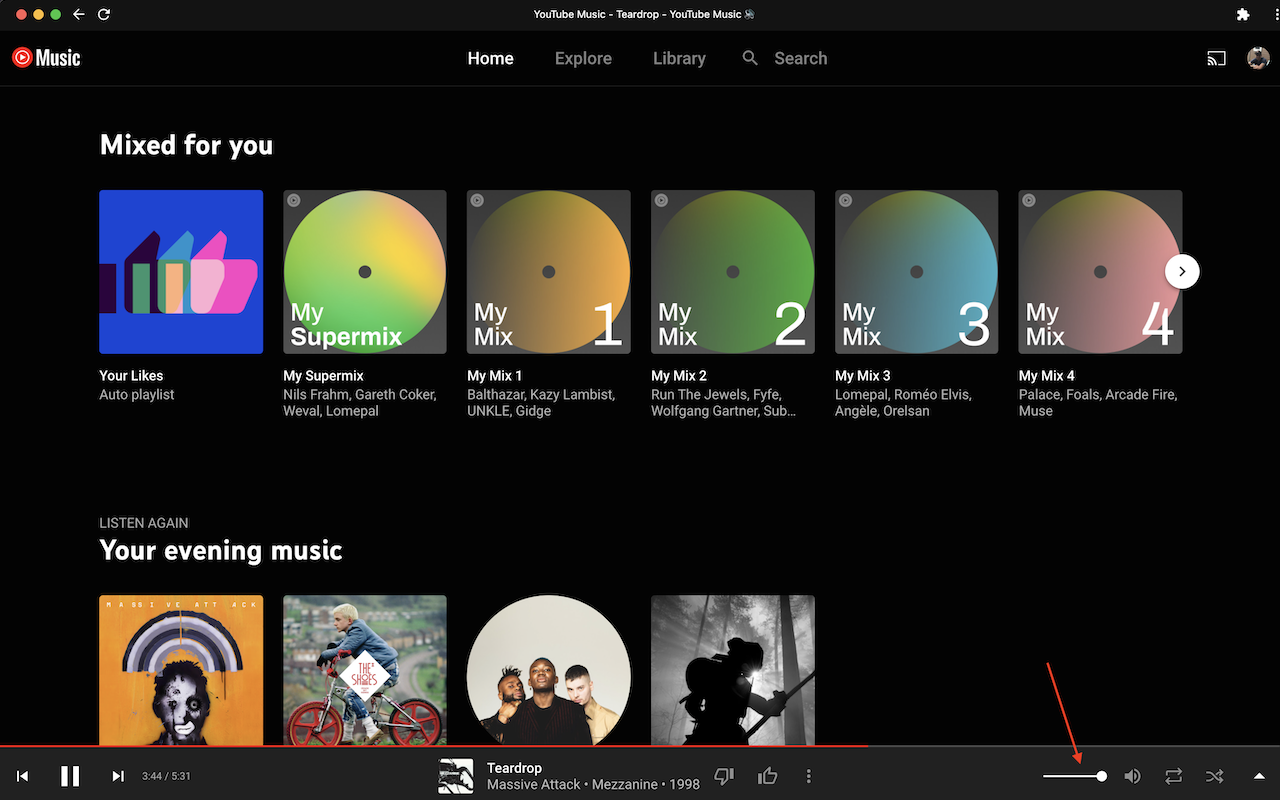Go back with the browser back arrow
Viewport: 1280px width, 800px height.
pos(79,14)
